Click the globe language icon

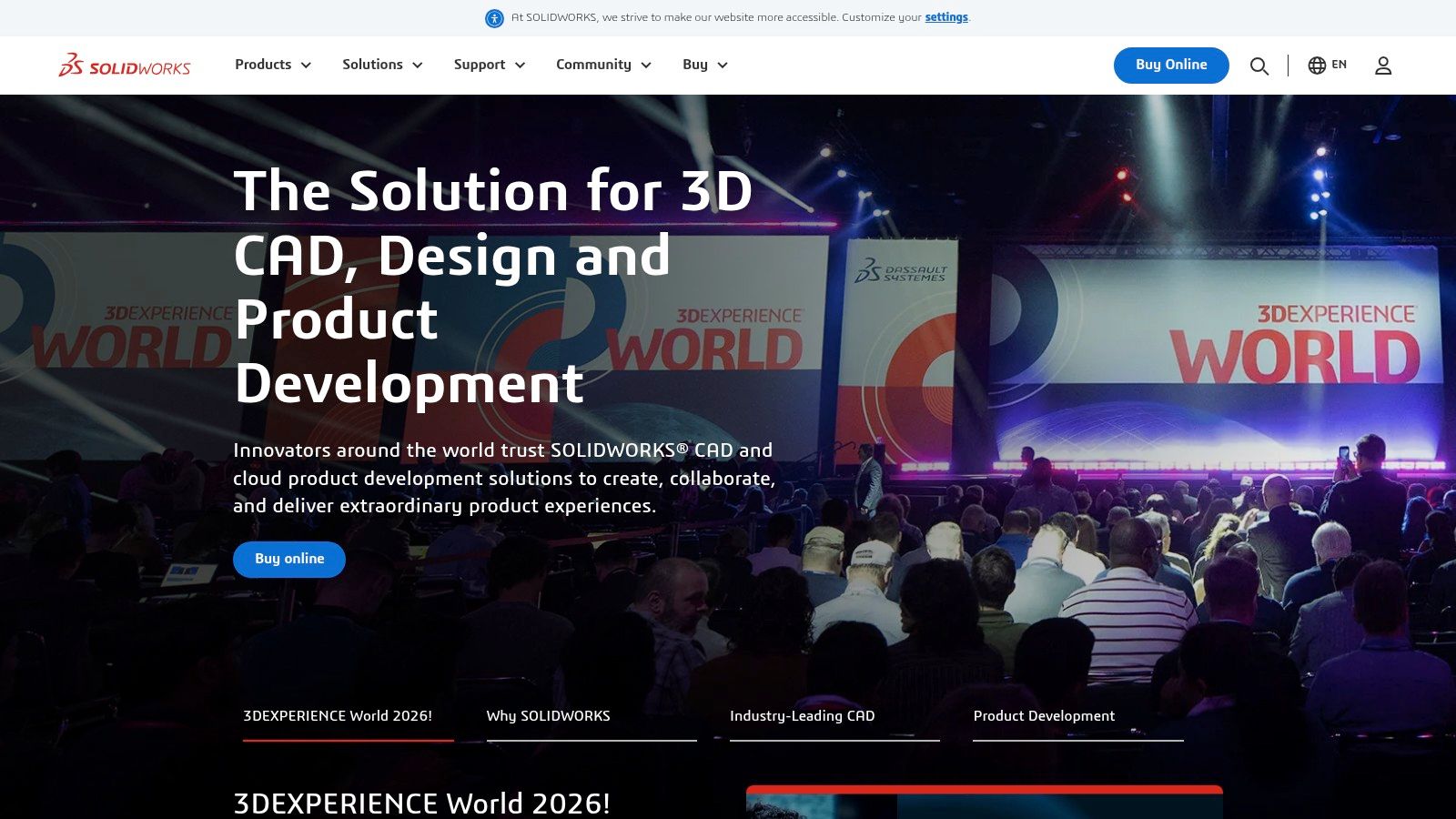(x=1317, y=65)
